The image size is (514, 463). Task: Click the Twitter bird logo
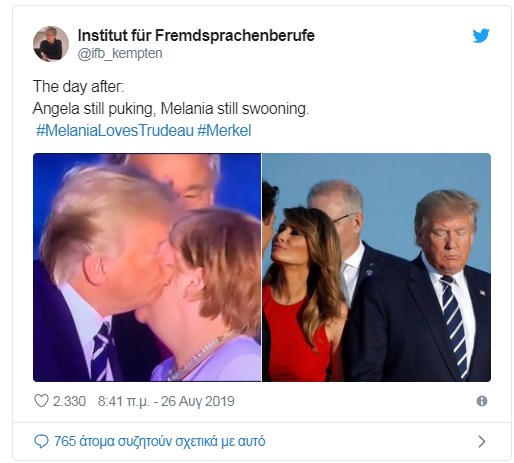tap(481, 36)
